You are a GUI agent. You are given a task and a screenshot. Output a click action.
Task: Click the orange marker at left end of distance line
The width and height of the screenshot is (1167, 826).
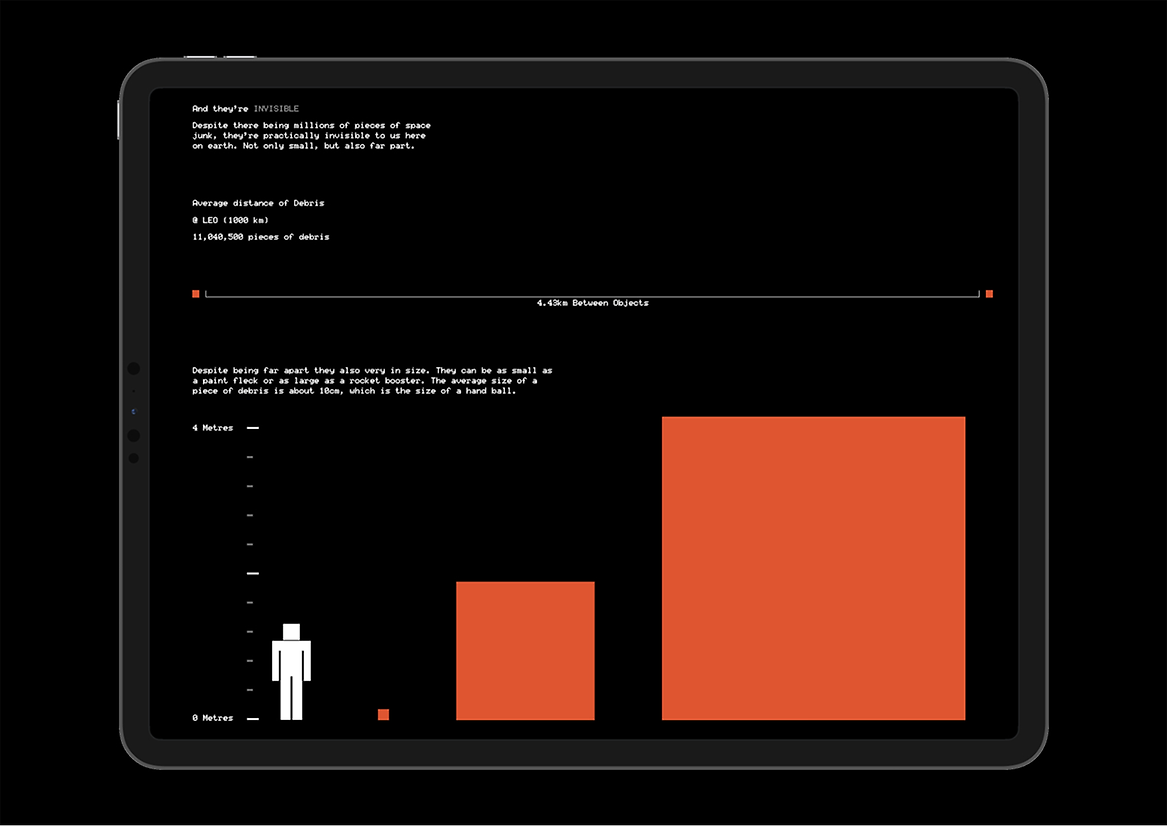[196, 294]
